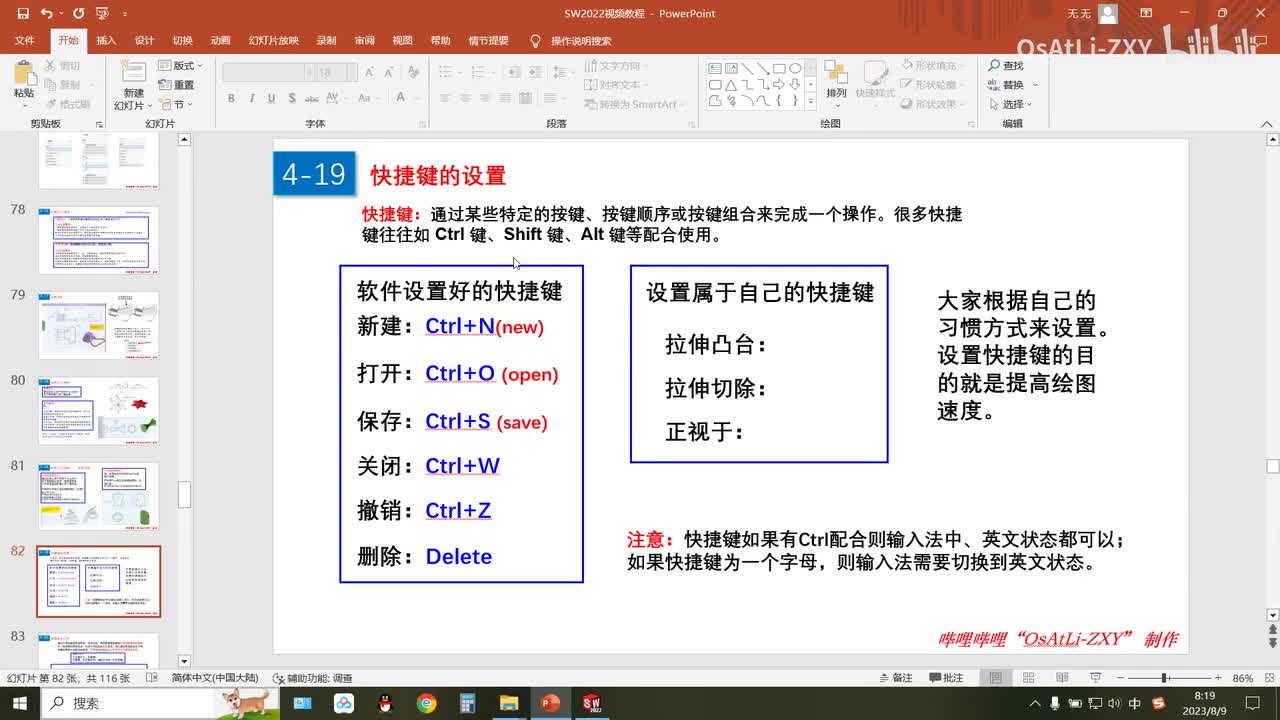Open the Font name combo box

267,72
